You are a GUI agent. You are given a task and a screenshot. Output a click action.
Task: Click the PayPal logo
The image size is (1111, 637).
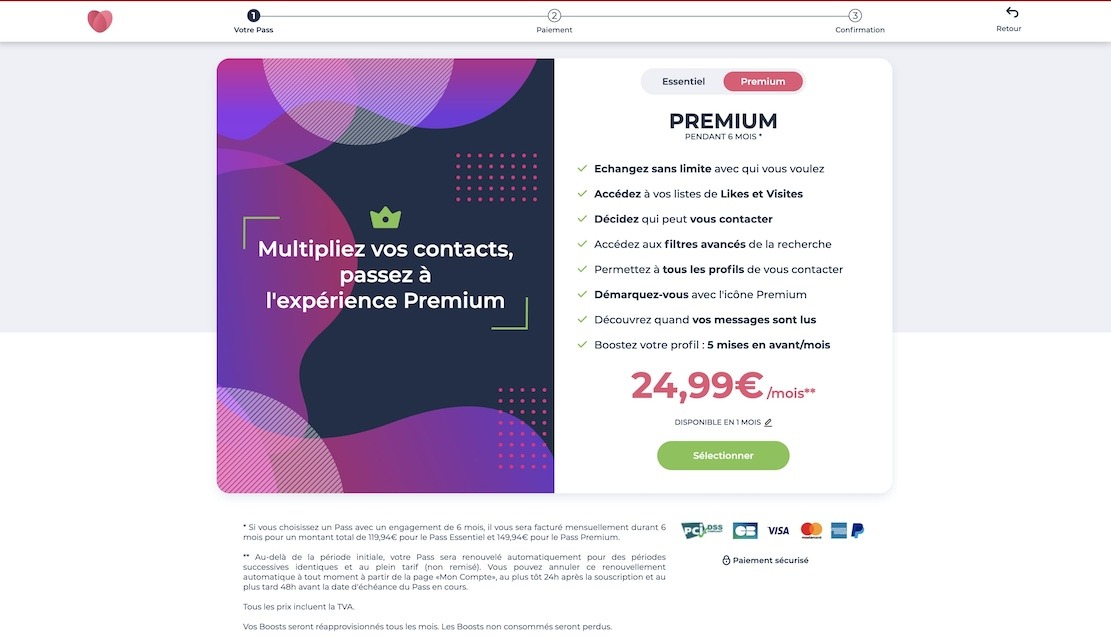[857, 530]
